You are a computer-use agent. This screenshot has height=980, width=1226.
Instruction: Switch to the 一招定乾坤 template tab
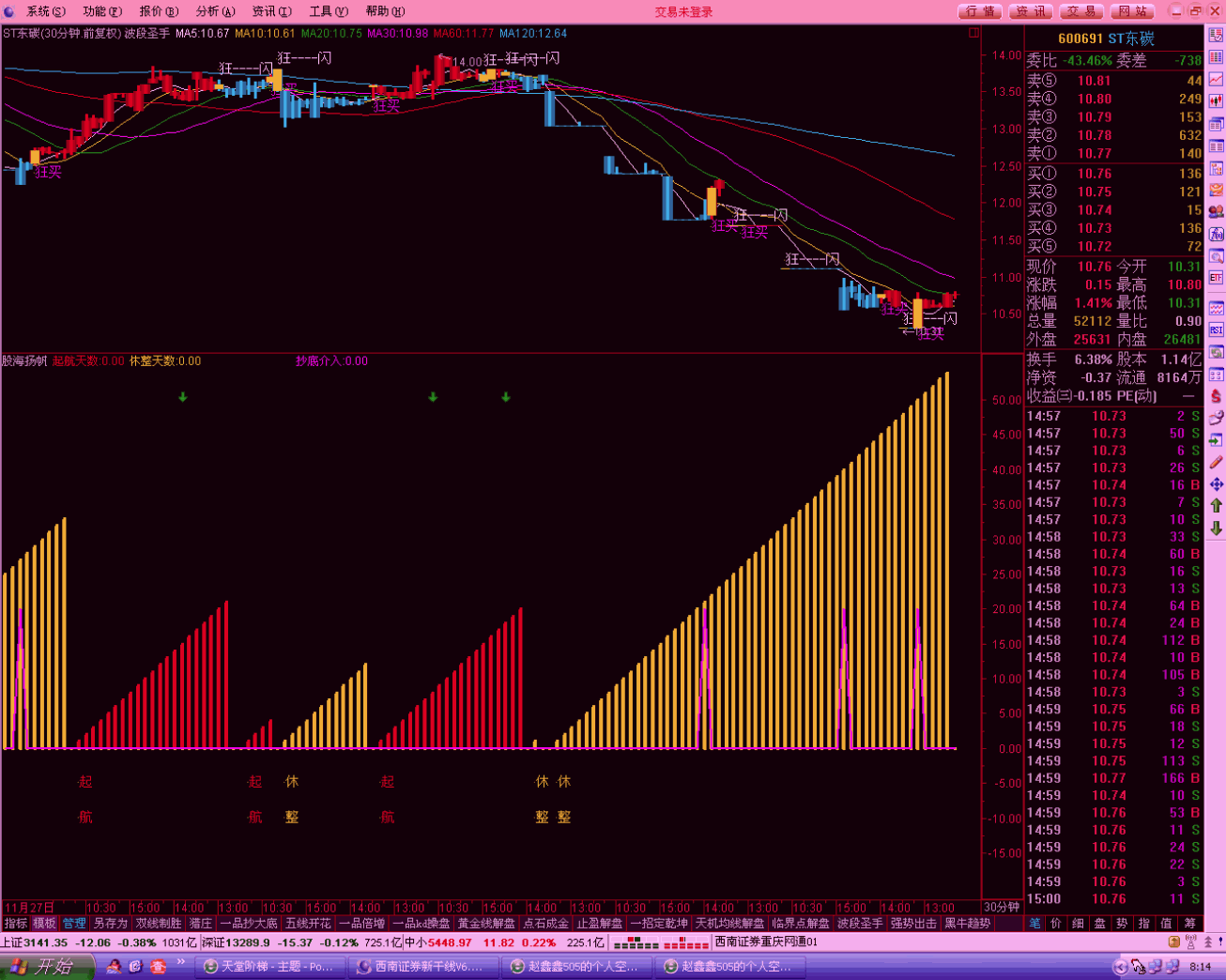[x=659, y=924]
